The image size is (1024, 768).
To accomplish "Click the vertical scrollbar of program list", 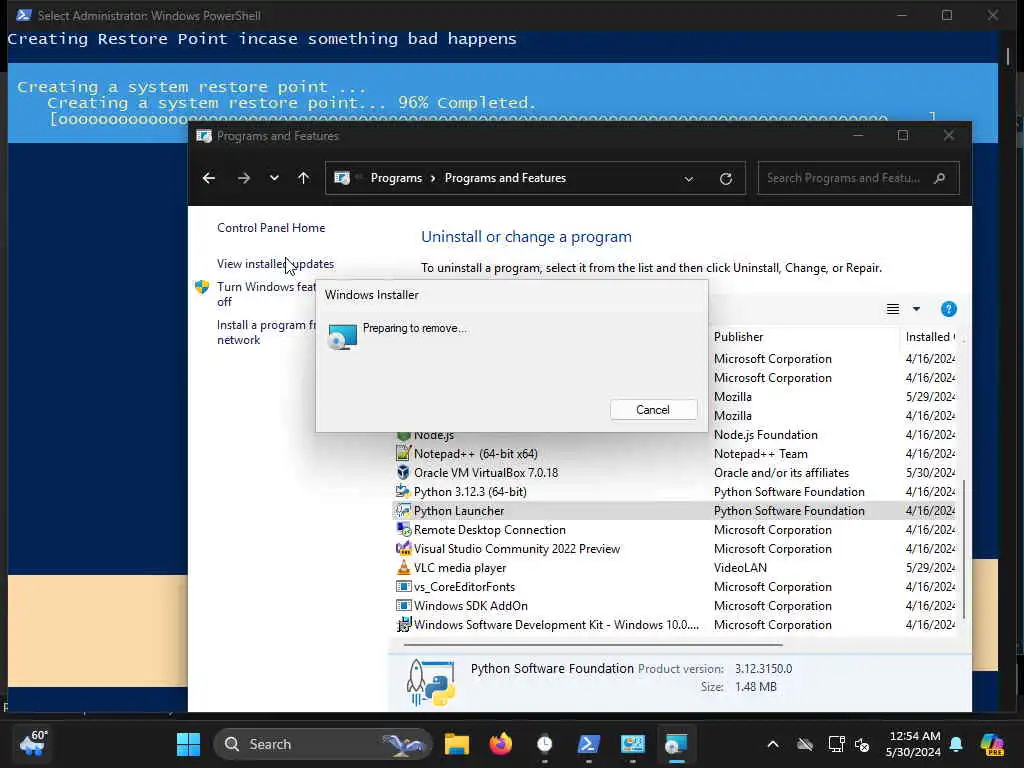I will click(x=964, y=549).
